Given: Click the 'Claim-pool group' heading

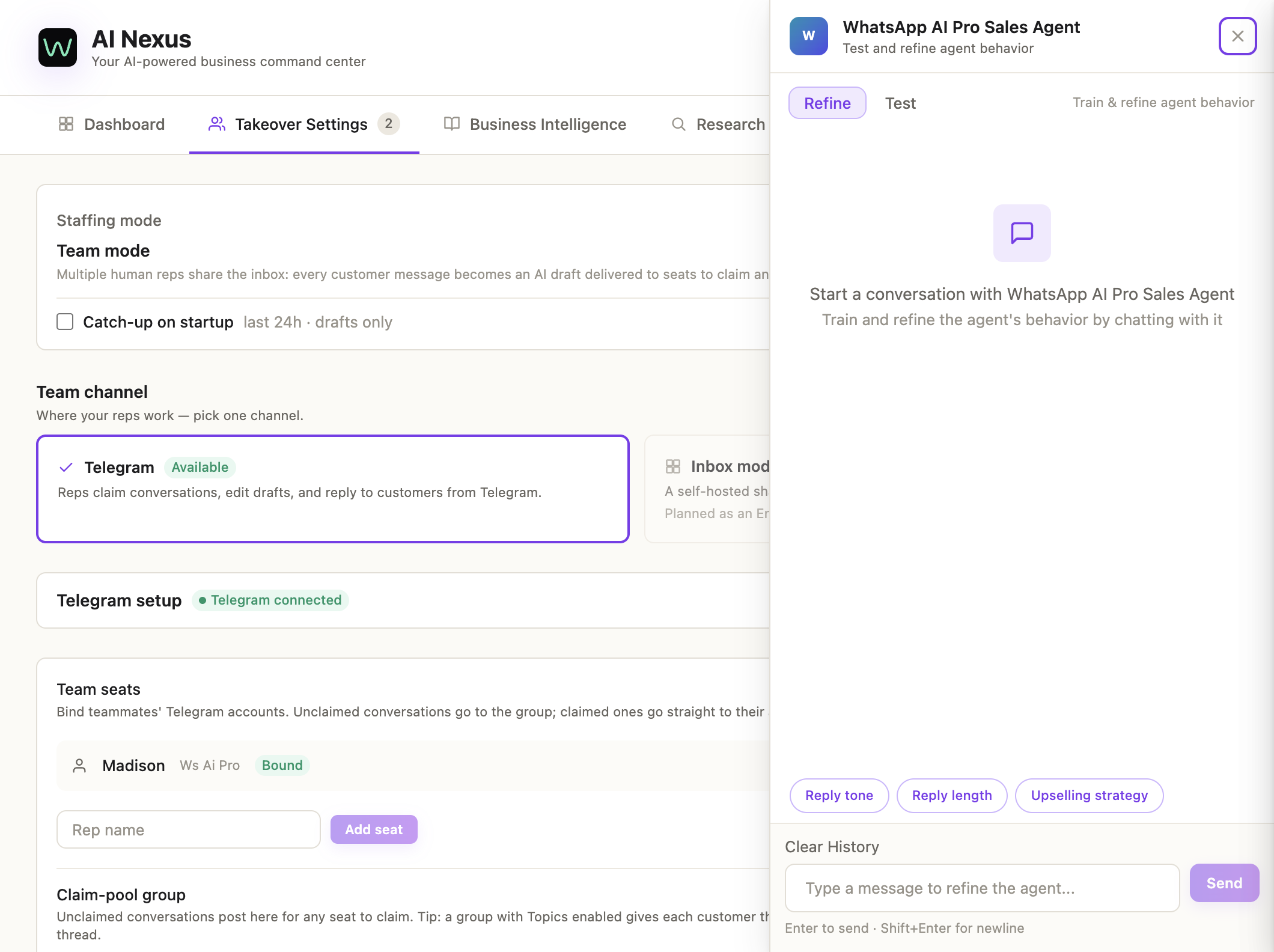Looking at the screenshot, I should pyautogui.click(x=121, y=895).
